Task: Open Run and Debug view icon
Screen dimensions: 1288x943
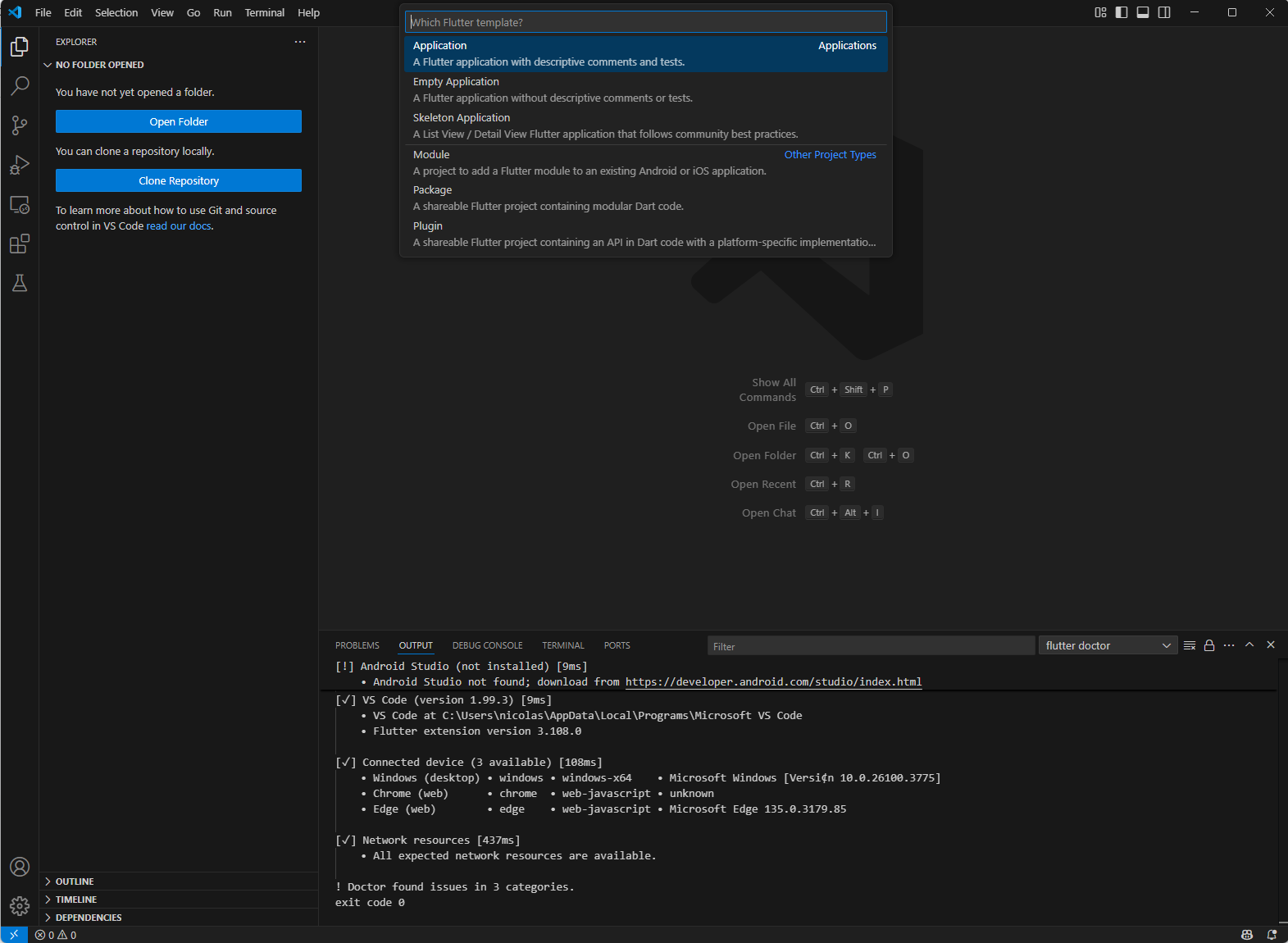Action: 20,165
